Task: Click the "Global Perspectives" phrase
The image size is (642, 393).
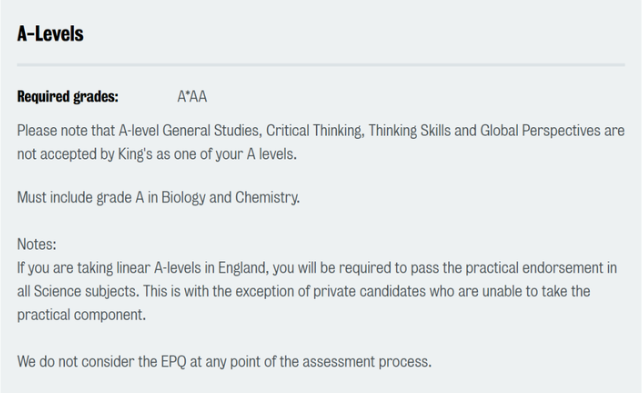Action: click(540, 131)
